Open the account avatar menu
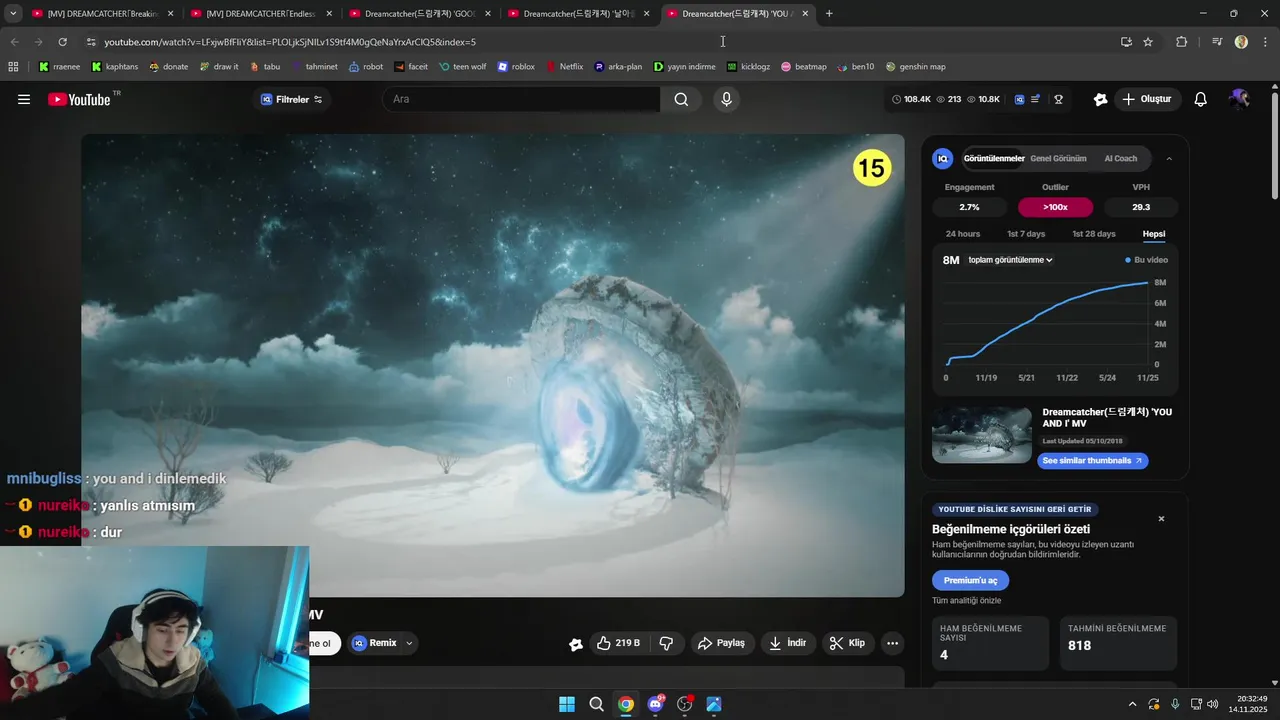The image size is (1280, 720). click(1240, 99)
